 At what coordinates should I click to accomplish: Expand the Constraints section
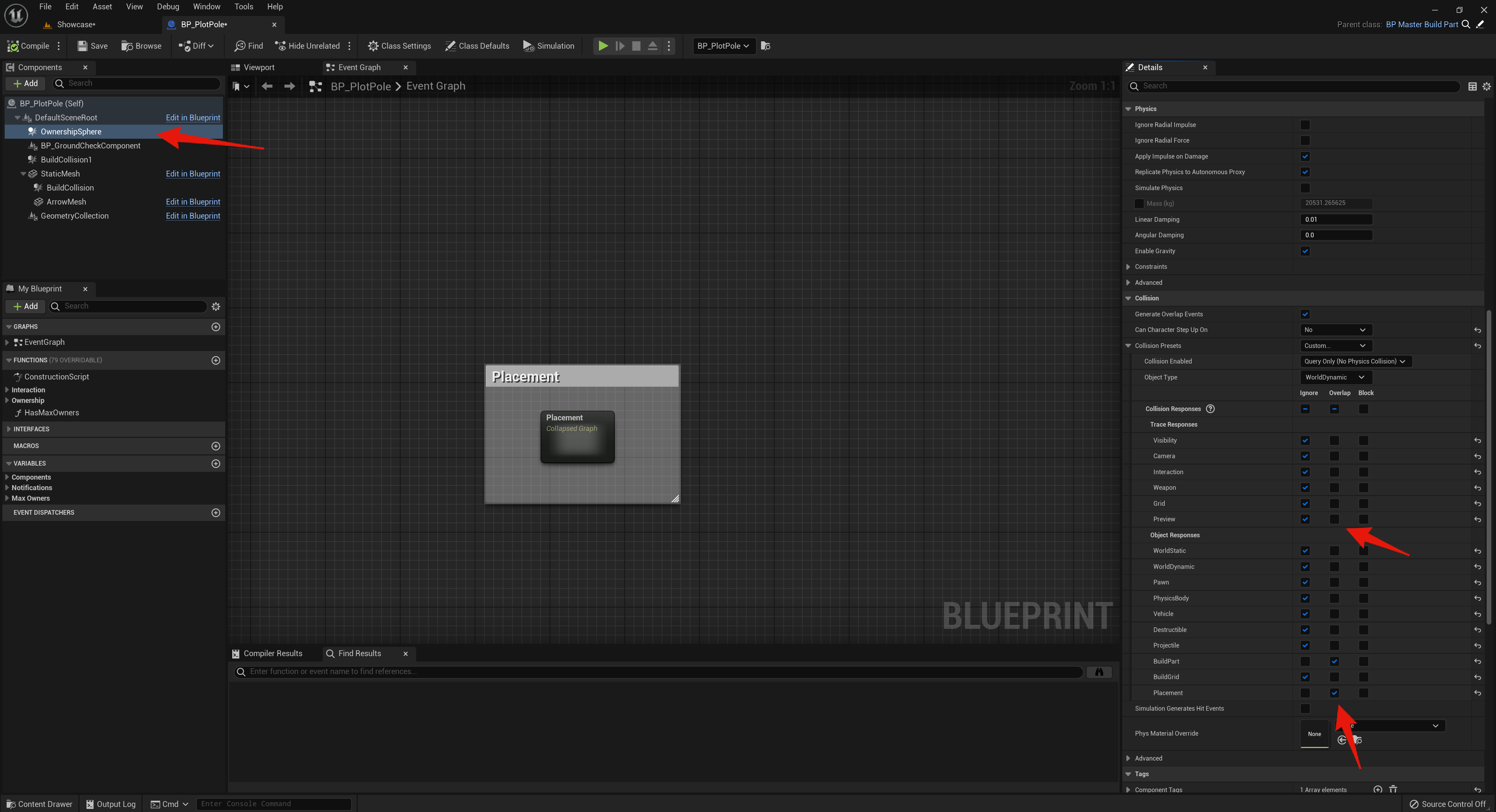[1129, 267]
